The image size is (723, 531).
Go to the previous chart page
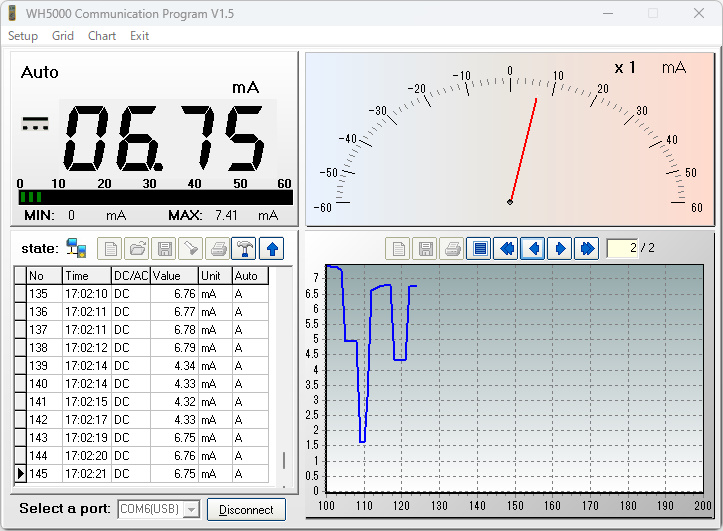[x=533, y=248]
